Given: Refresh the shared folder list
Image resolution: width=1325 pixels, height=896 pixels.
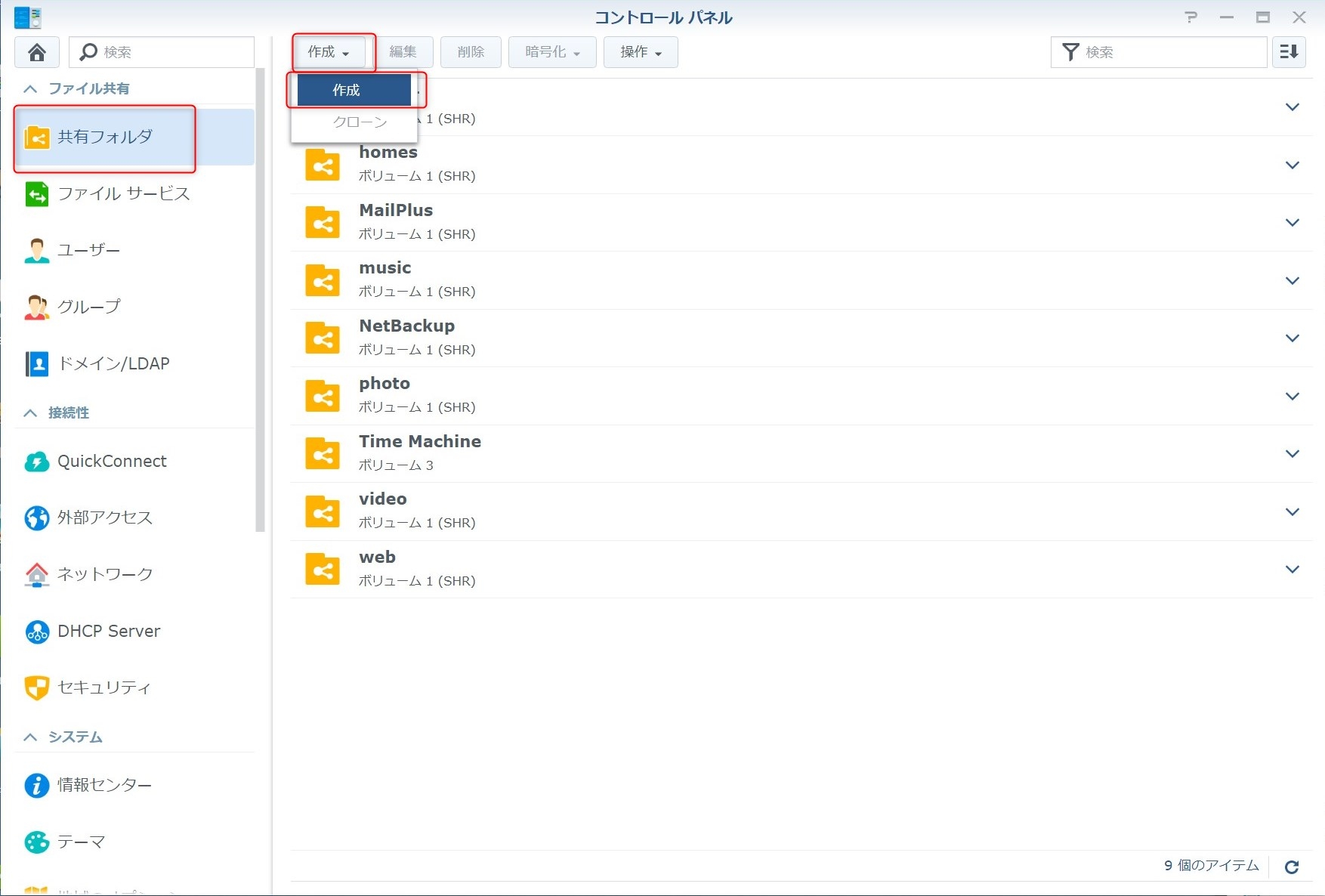Looking at the screenshot, I should (1292, 867).
